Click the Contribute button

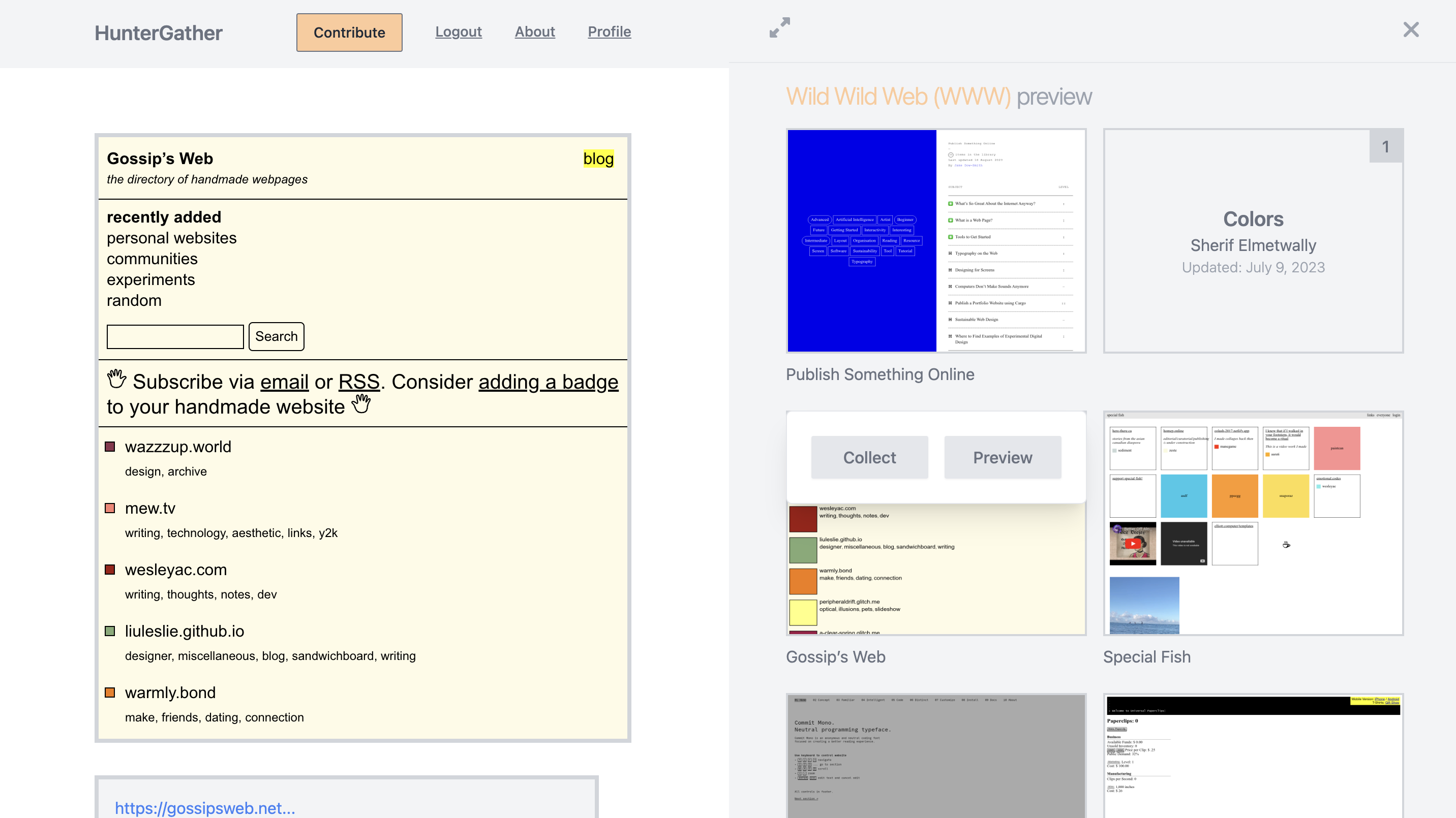coord(349,32)
